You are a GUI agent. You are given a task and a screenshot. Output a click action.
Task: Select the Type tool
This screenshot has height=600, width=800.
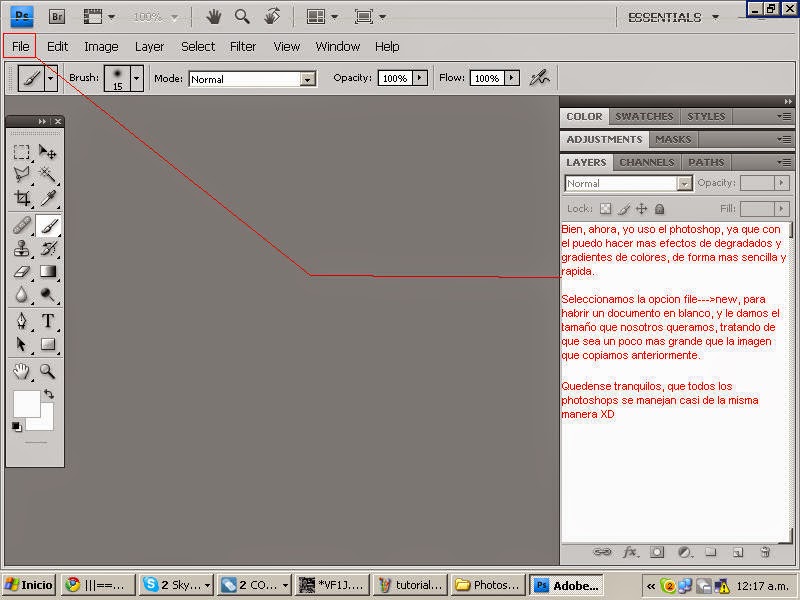[x=48, y=321]
